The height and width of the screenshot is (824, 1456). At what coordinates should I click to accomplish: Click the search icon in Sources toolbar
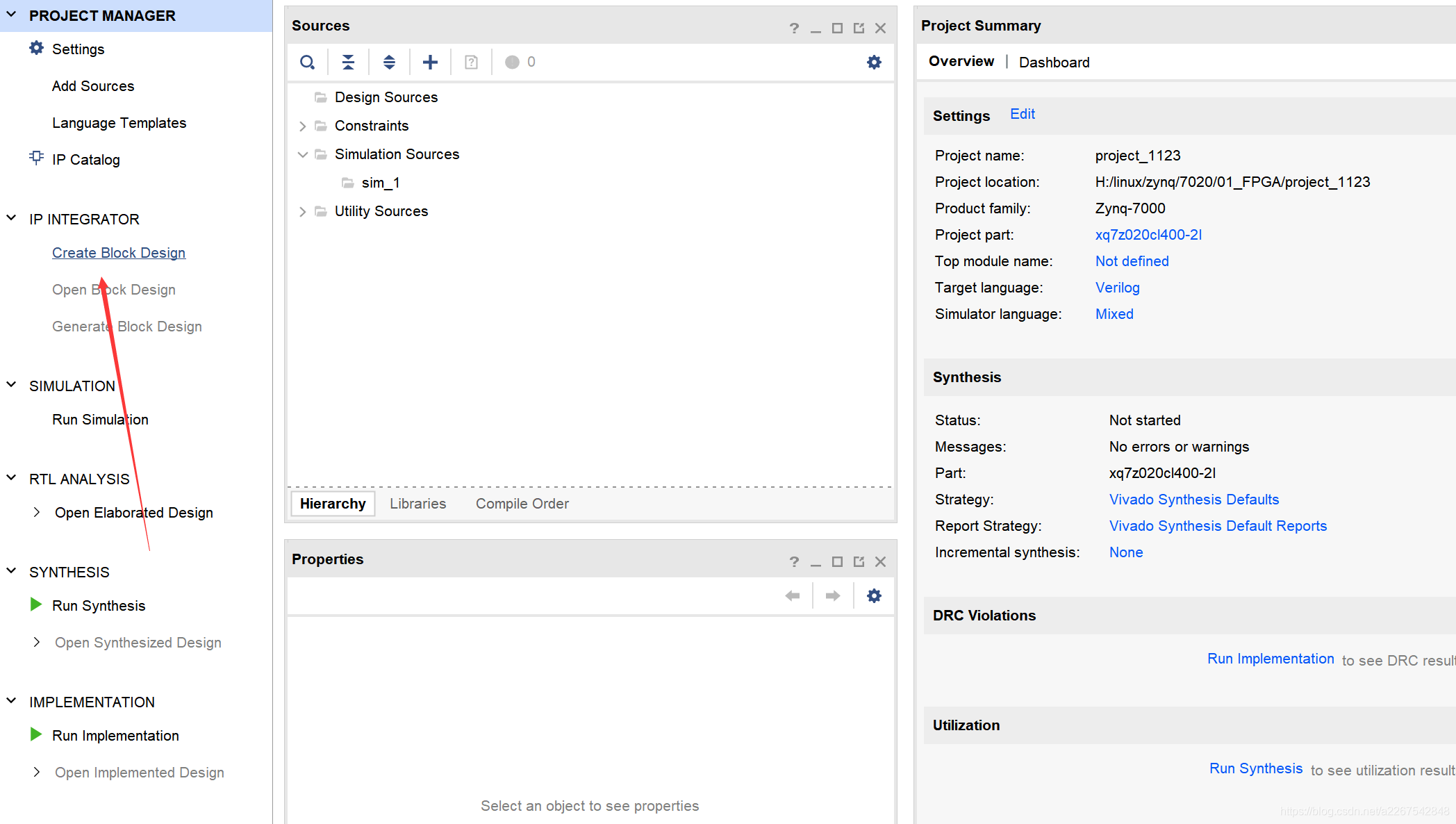307,63
